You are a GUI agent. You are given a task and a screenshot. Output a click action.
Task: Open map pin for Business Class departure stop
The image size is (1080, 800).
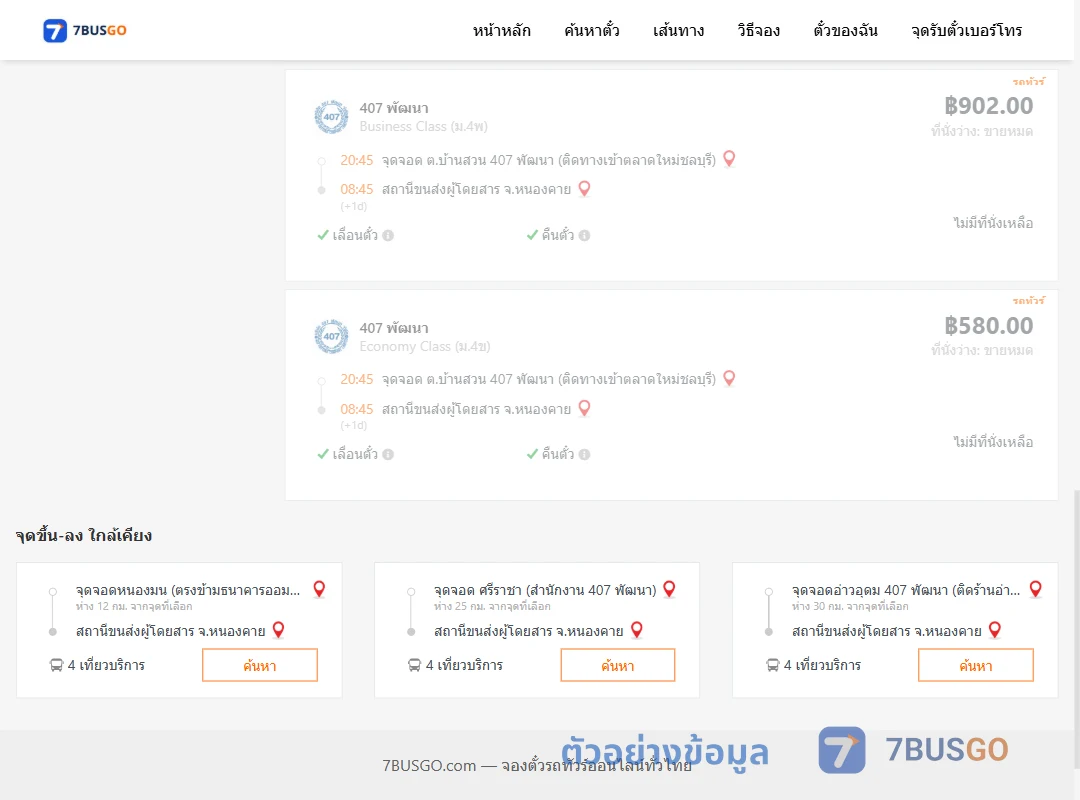pyautogui.click(x=729, y=159)
